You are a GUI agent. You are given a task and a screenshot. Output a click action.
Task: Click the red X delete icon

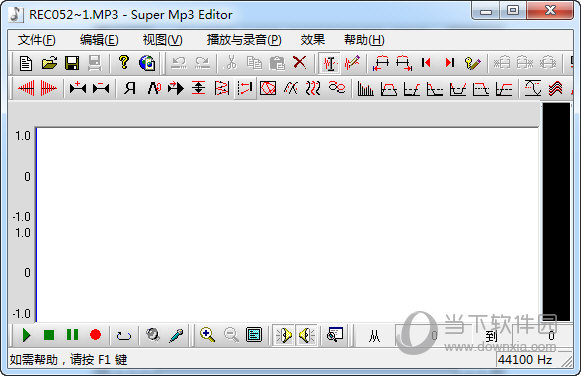pos(299,63)
